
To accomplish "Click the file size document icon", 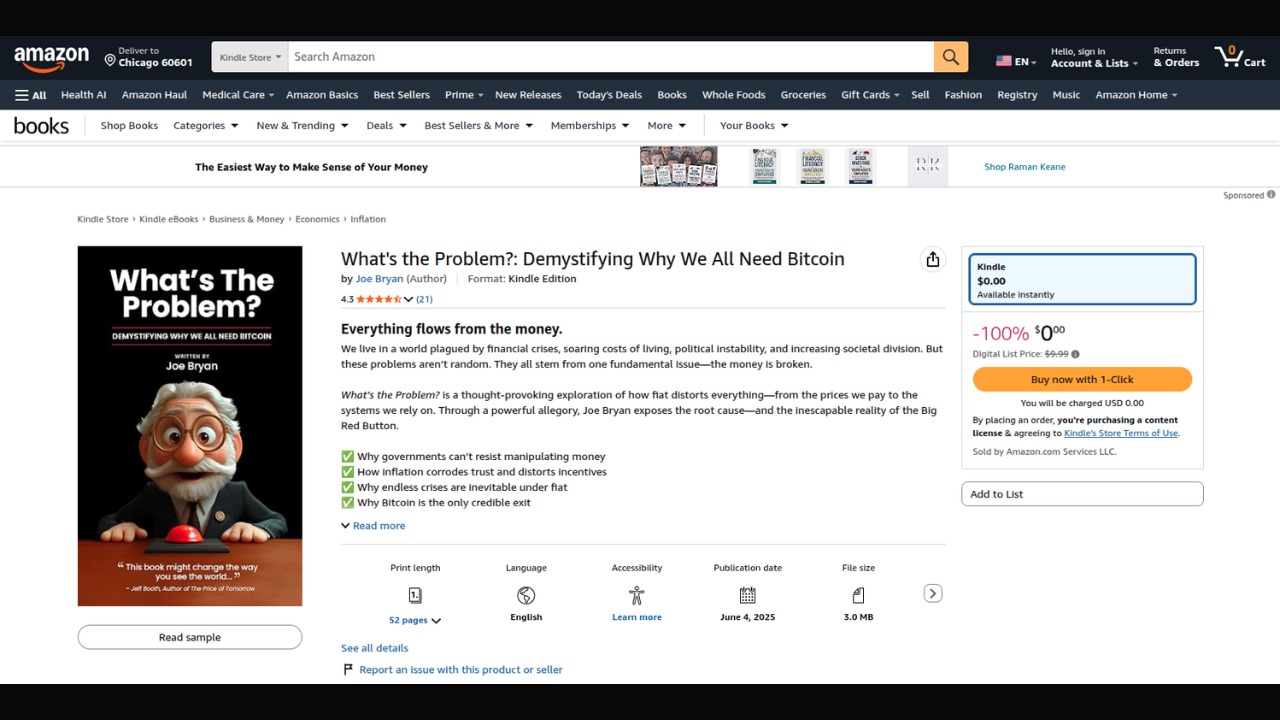I will (858, 595).
